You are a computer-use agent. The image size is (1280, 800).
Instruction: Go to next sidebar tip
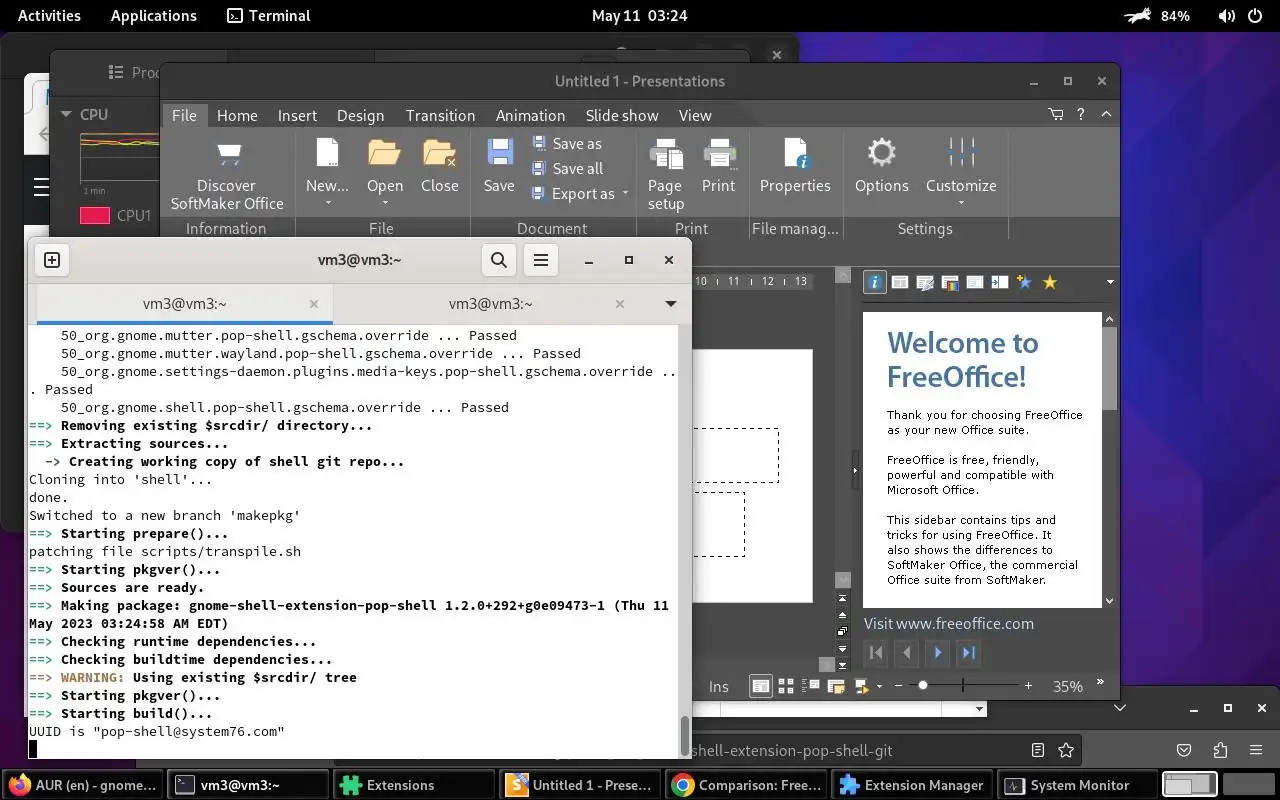(938, 653)
